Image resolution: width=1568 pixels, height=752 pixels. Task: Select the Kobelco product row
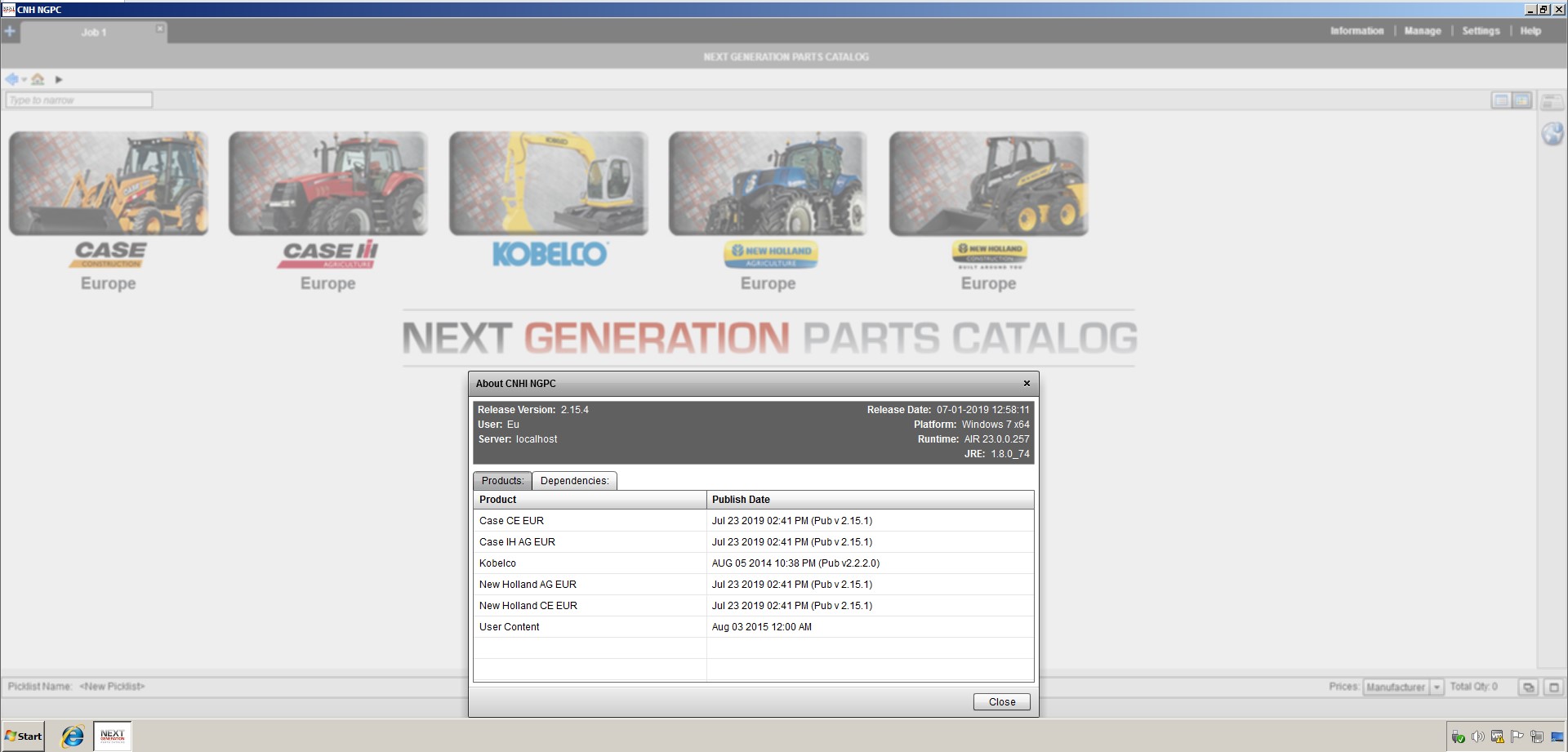754,563
